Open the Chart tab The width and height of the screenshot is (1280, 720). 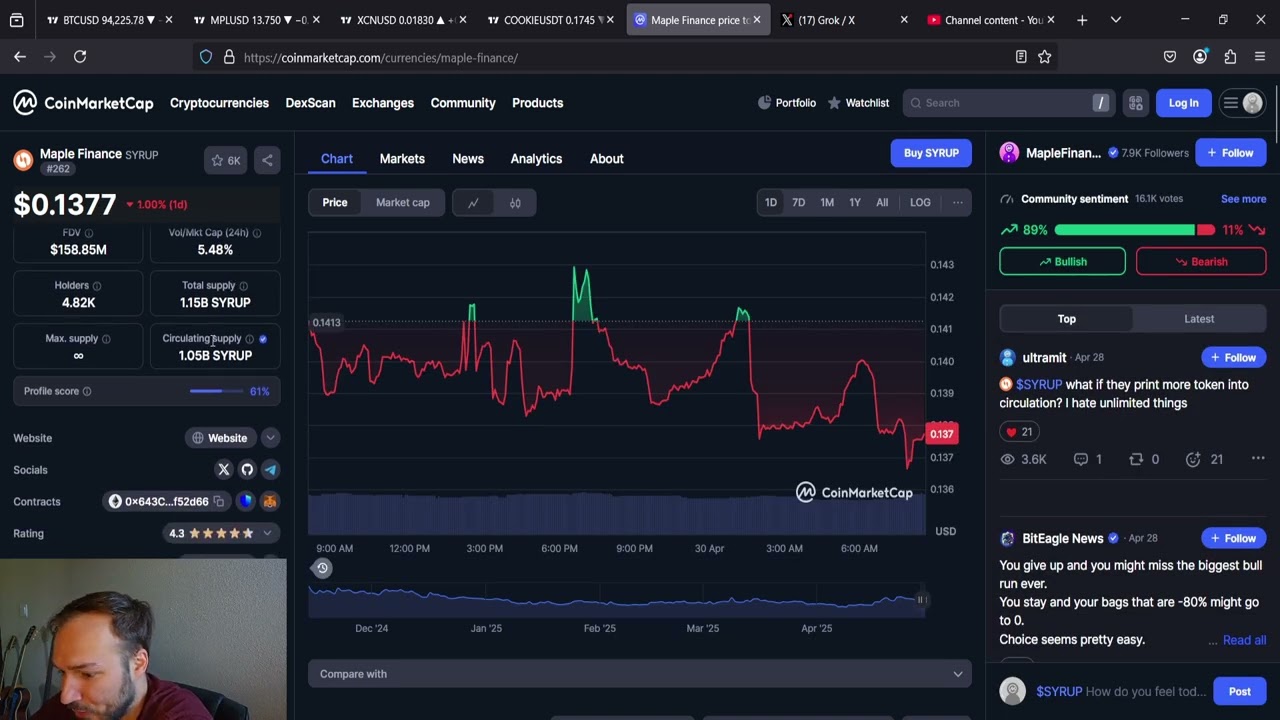pyautogui.click(x=337, y=159)
